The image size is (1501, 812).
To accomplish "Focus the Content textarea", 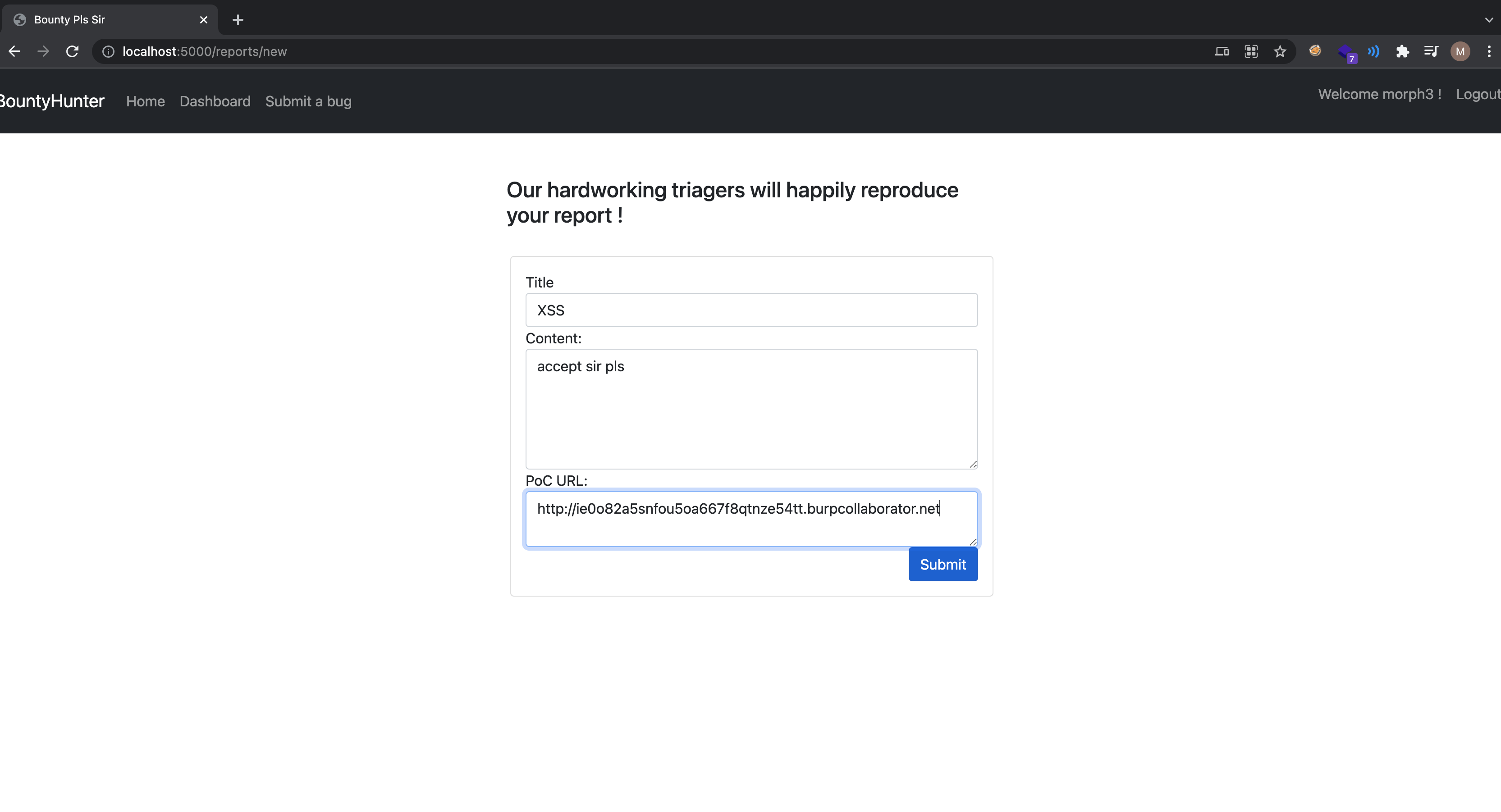I will click(x=751, y=409).
